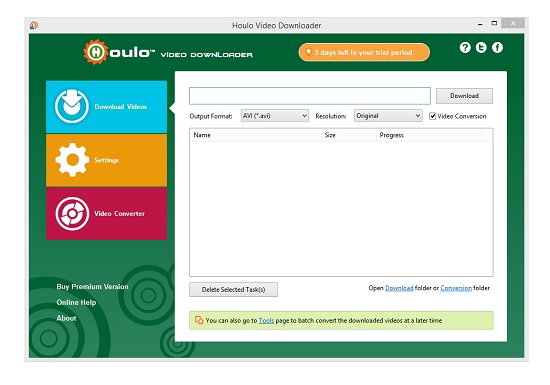Switch to the Download Videos tab
Screen dimensions: 550x385
(107, 107)
